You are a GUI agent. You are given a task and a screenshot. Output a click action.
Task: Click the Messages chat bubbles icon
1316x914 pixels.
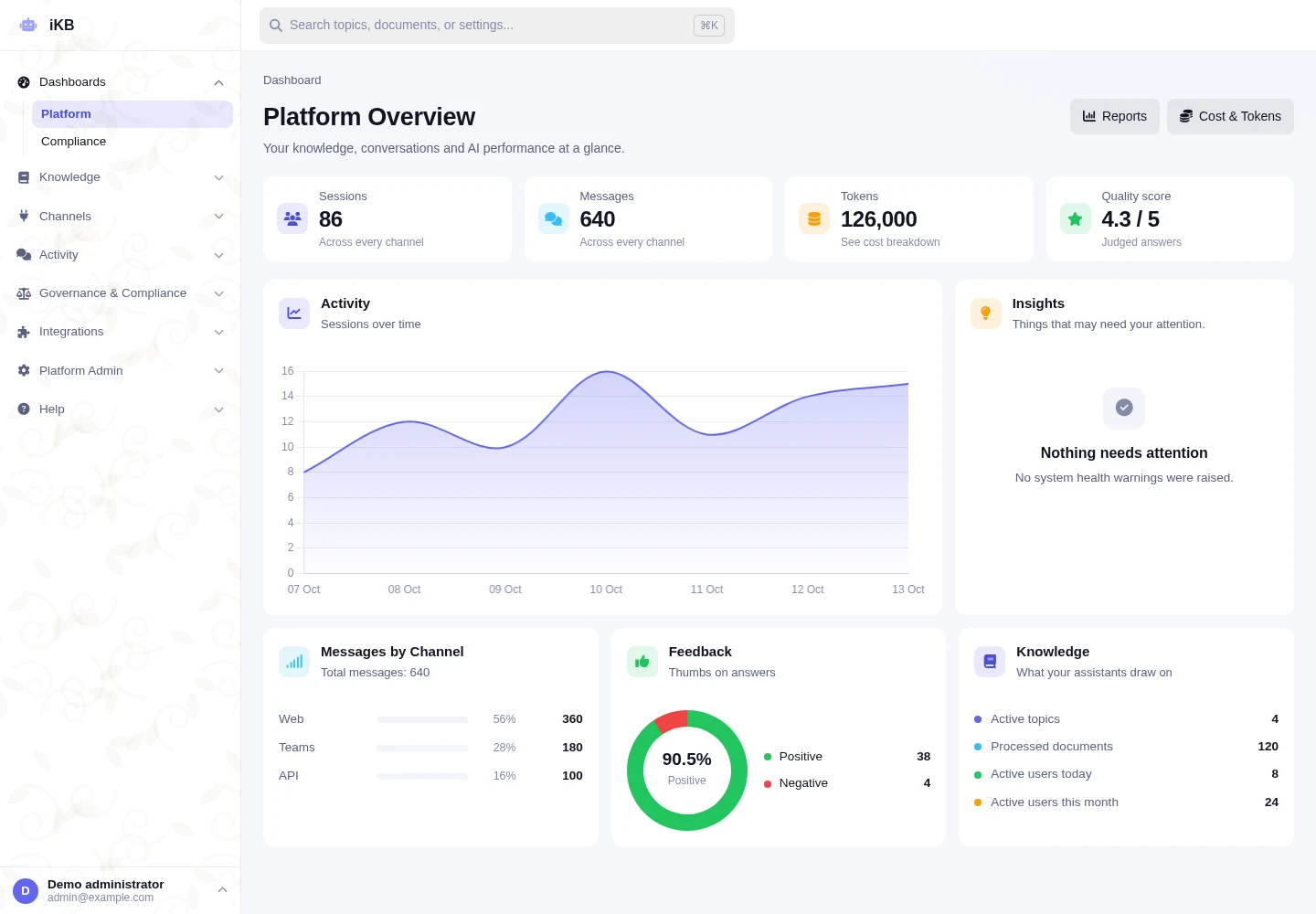coord(554,218)
